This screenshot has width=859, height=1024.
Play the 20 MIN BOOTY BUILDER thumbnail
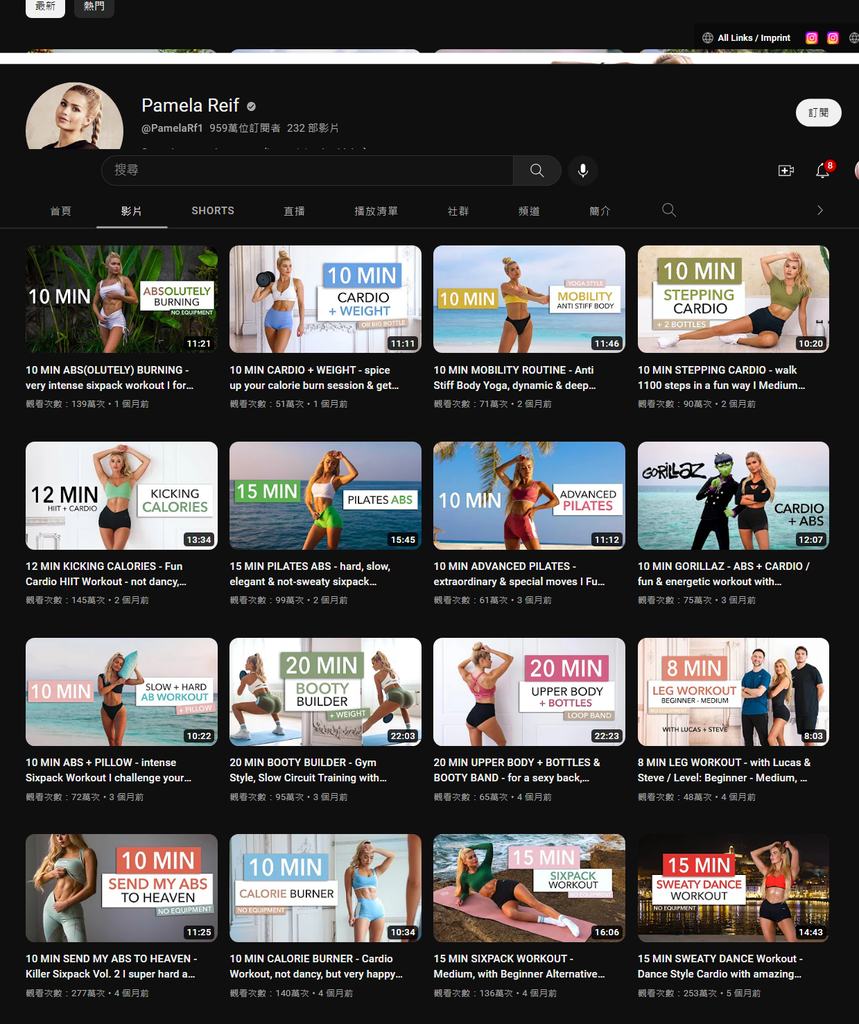(325, 692)
